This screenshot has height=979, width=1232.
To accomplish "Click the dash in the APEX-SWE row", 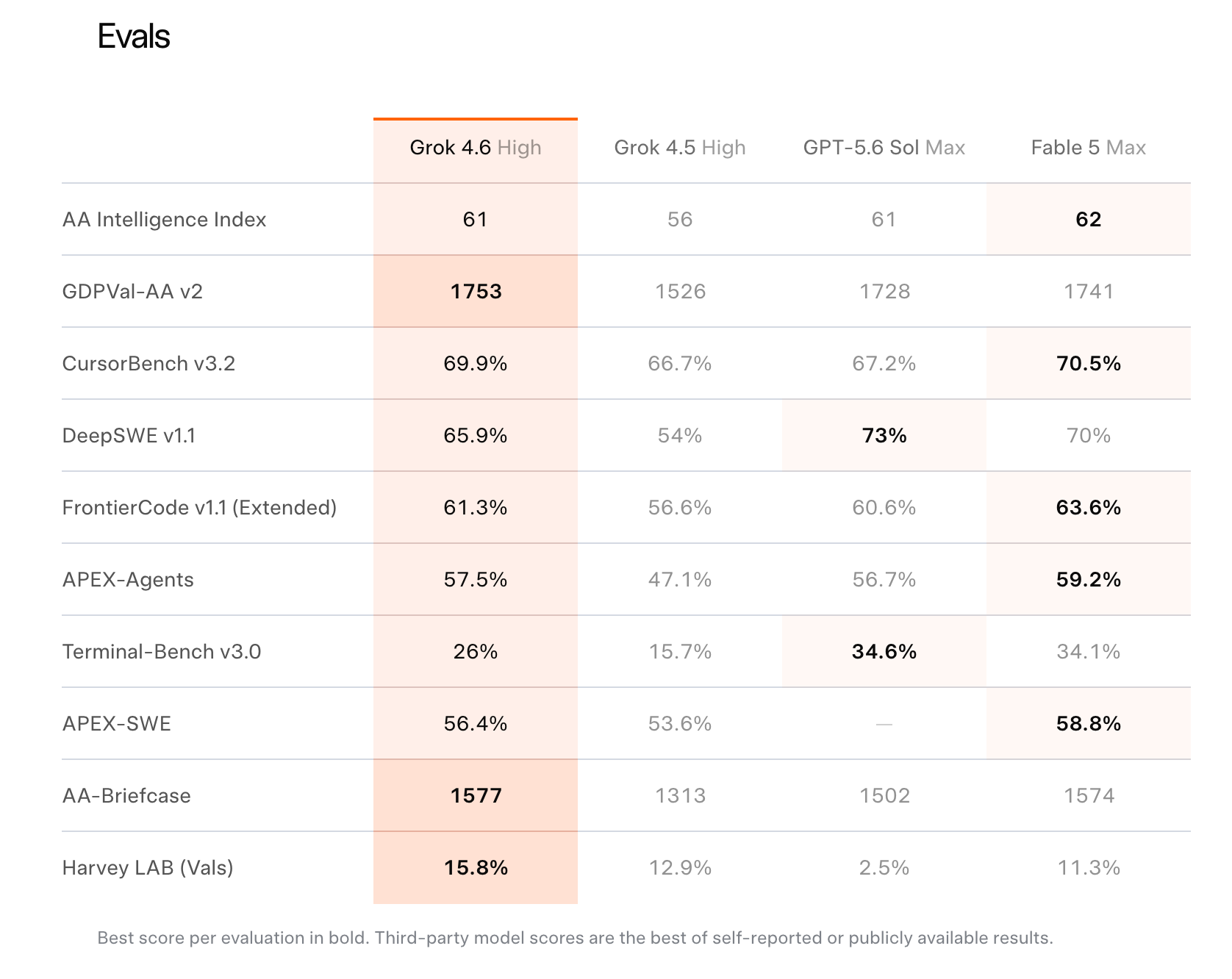I will [x=884, y=725].
